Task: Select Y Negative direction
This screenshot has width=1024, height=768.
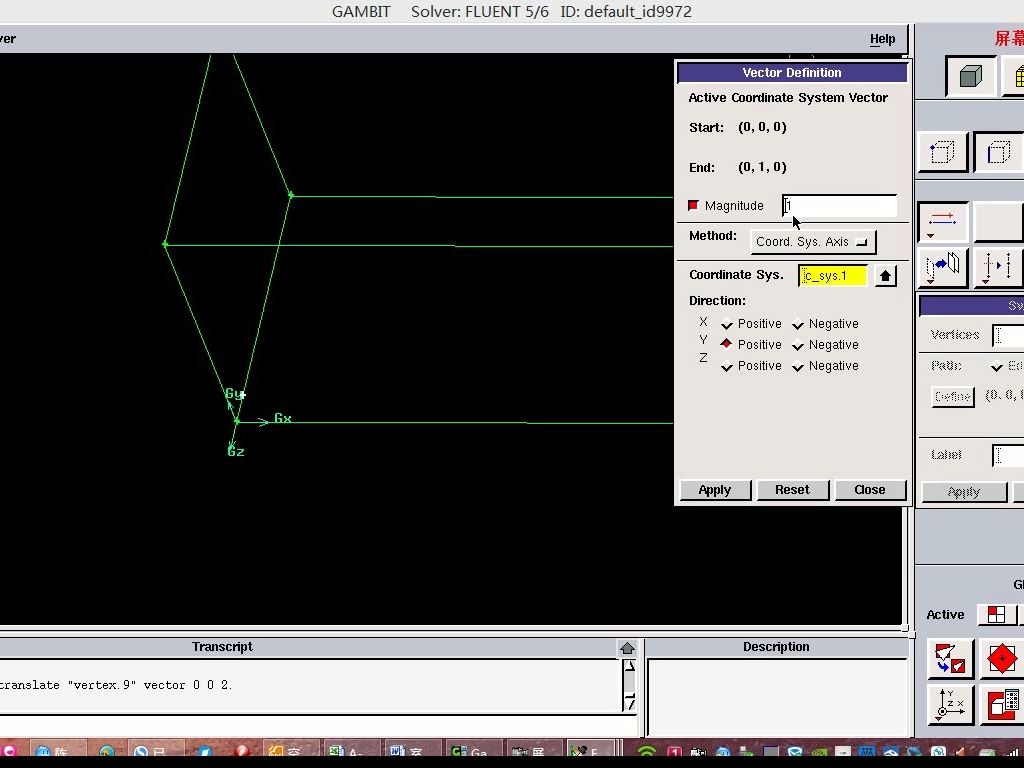Action: click(x=797, y=345)
